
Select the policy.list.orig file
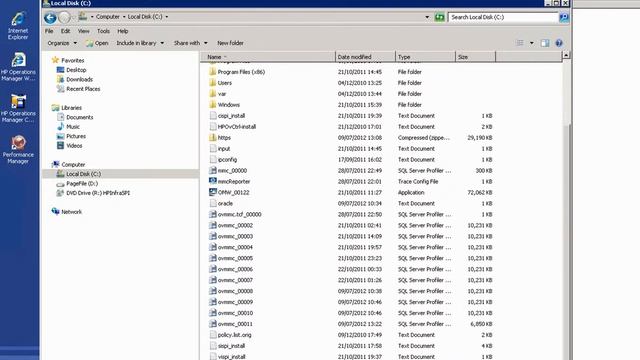pos(234,335)
